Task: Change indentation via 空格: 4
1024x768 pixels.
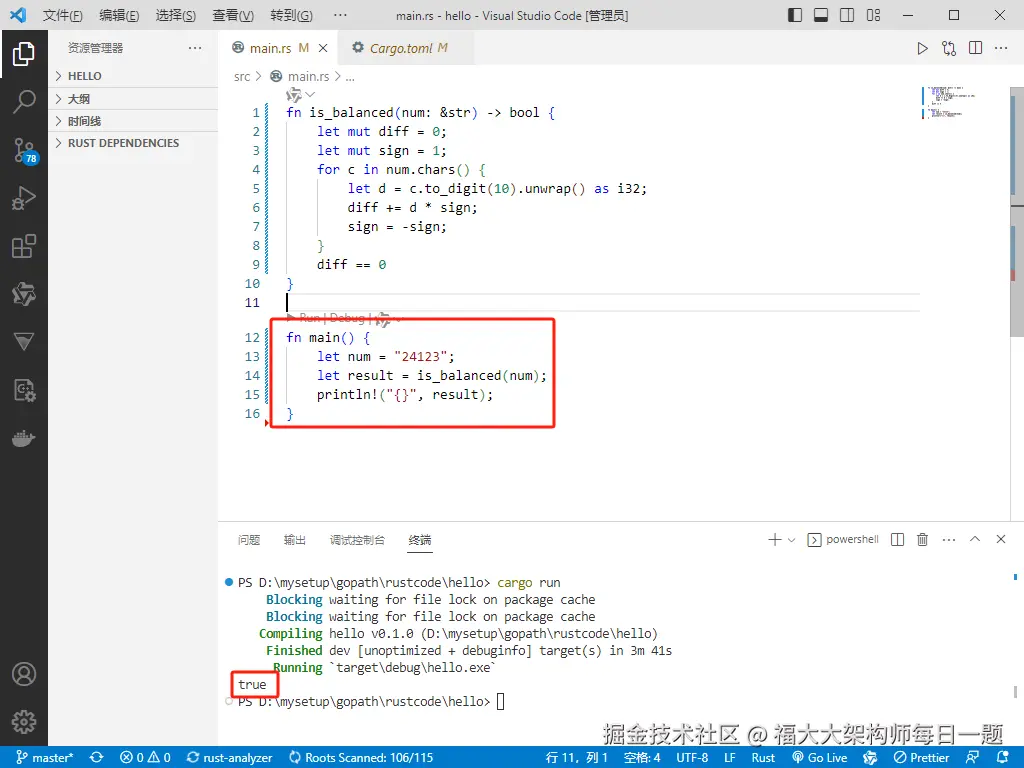Action: click(x=642, y=758)
